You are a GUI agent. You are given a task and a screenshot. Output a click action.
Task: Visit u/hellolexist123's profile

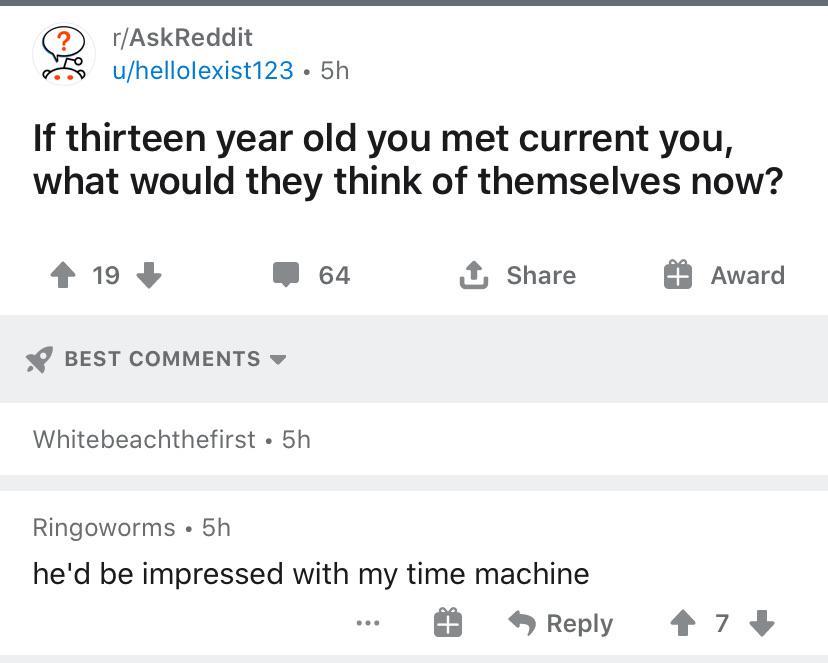[x=202, y=70]
